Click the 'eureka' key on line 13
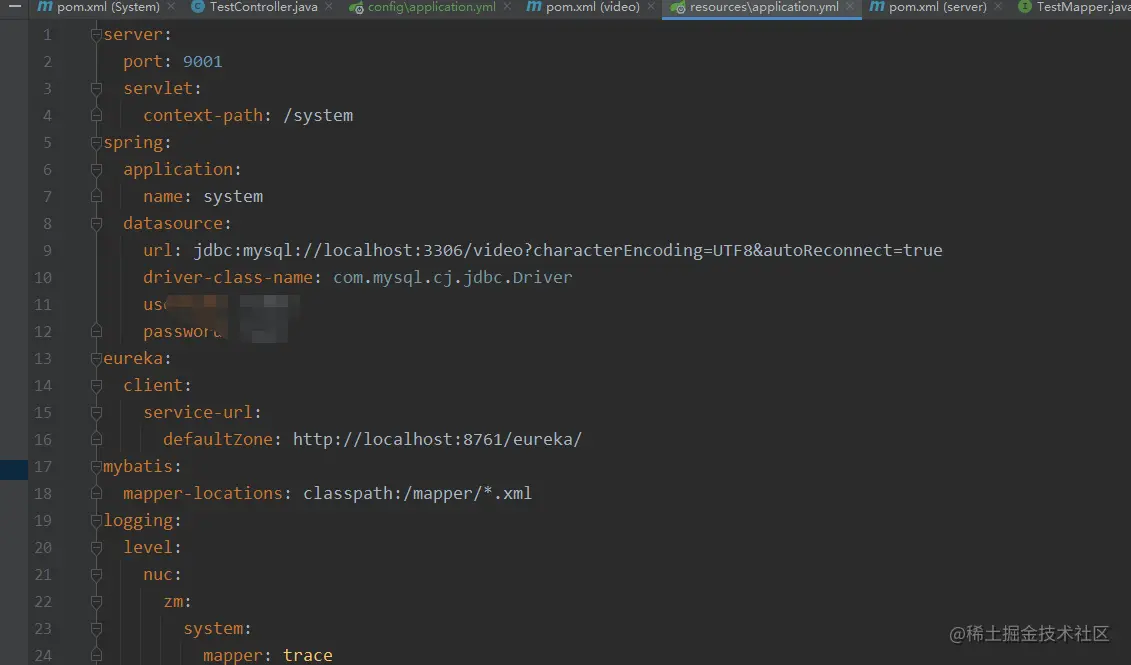This screenshot has width=1131, height=665. (133, 358)
